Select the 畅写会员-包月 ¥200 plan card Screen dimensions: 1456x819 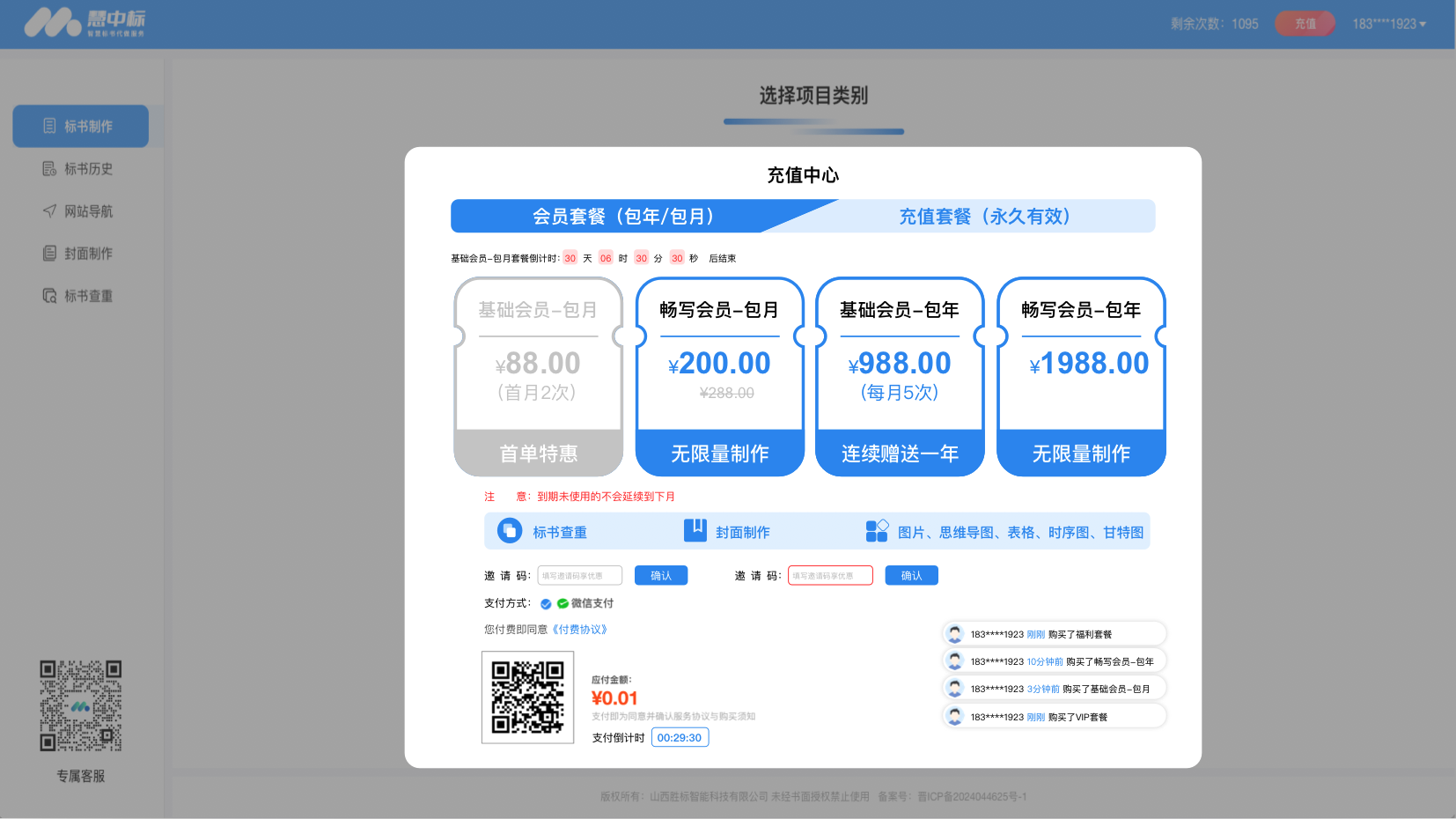tap(719, 377)
